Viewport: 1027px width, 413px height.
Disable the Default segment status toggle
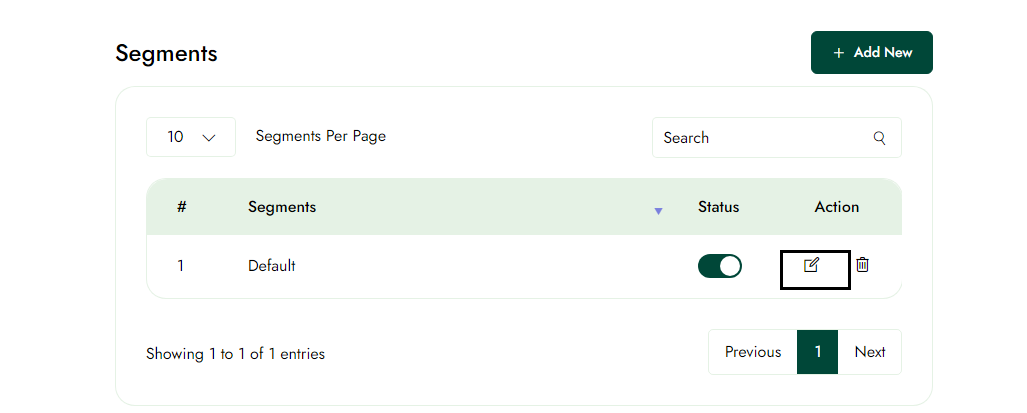(x=720, y=266)
